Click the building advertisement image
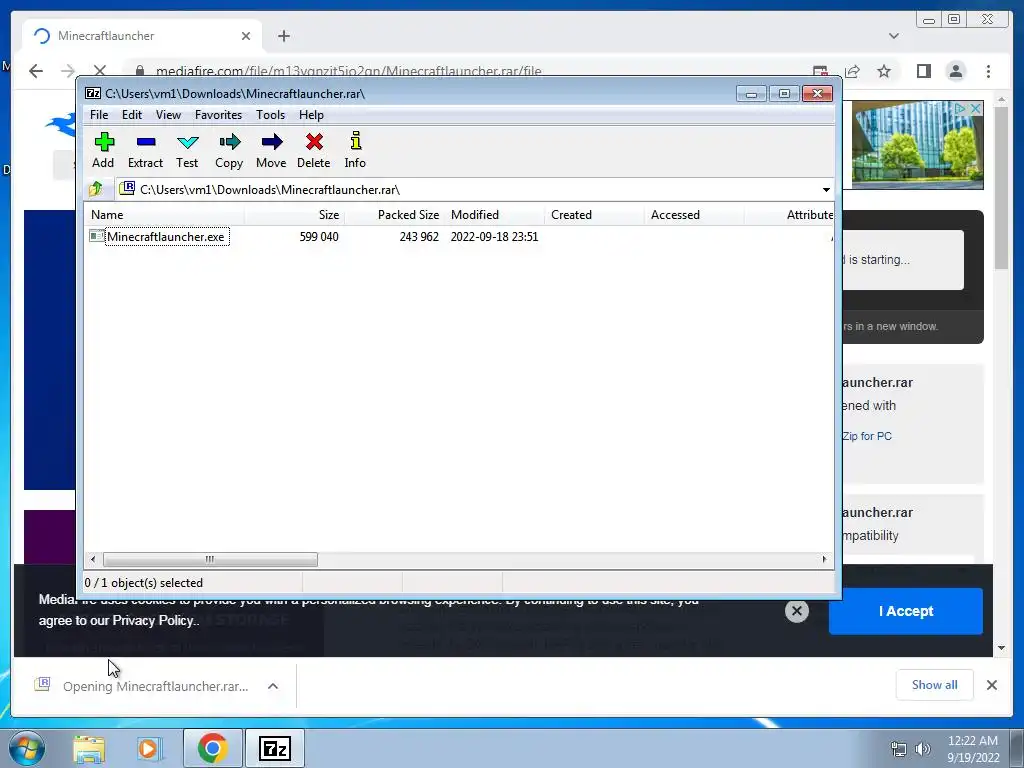This screenshot has width=1024, height=768. point(918,145)
